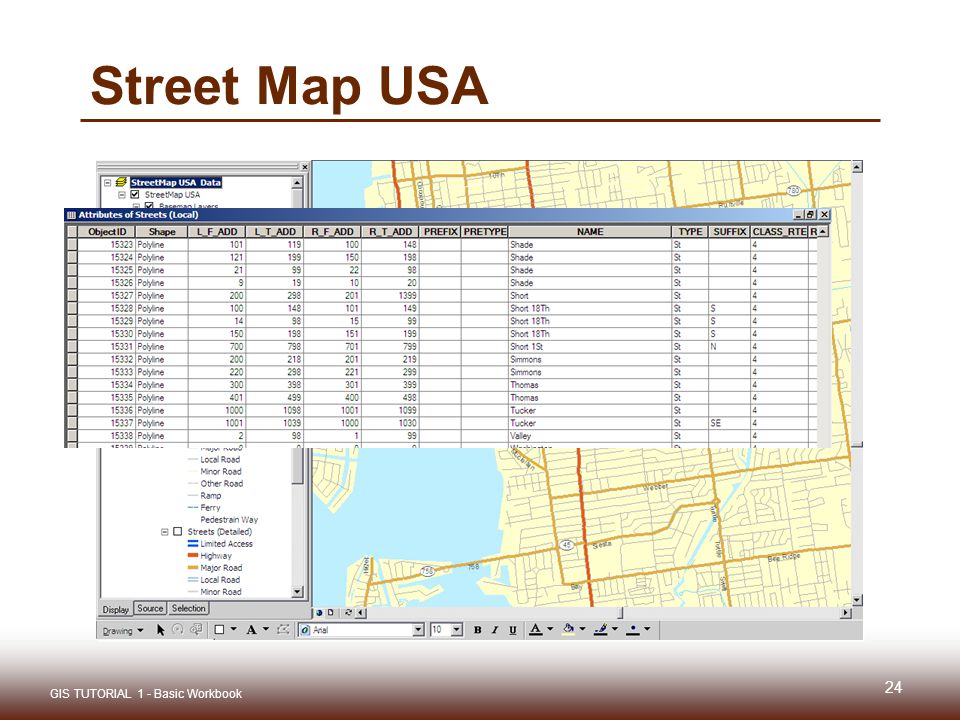Select the row selector for ObjectID 15323

tap(72, 245)
